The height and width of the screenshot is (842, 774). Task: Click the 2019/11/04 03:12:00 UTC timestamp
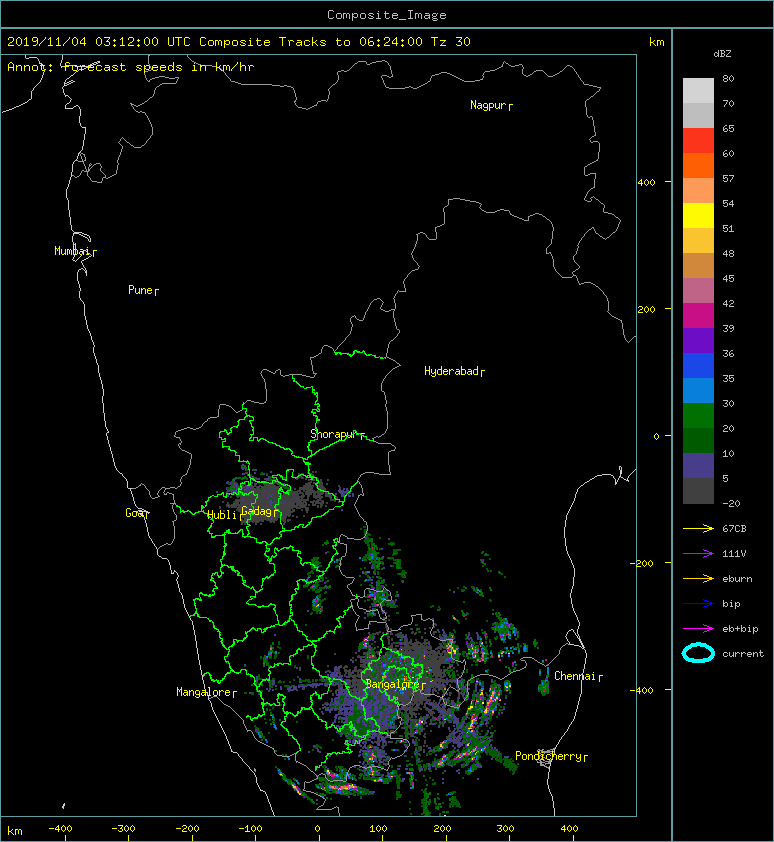coord(99,42)
